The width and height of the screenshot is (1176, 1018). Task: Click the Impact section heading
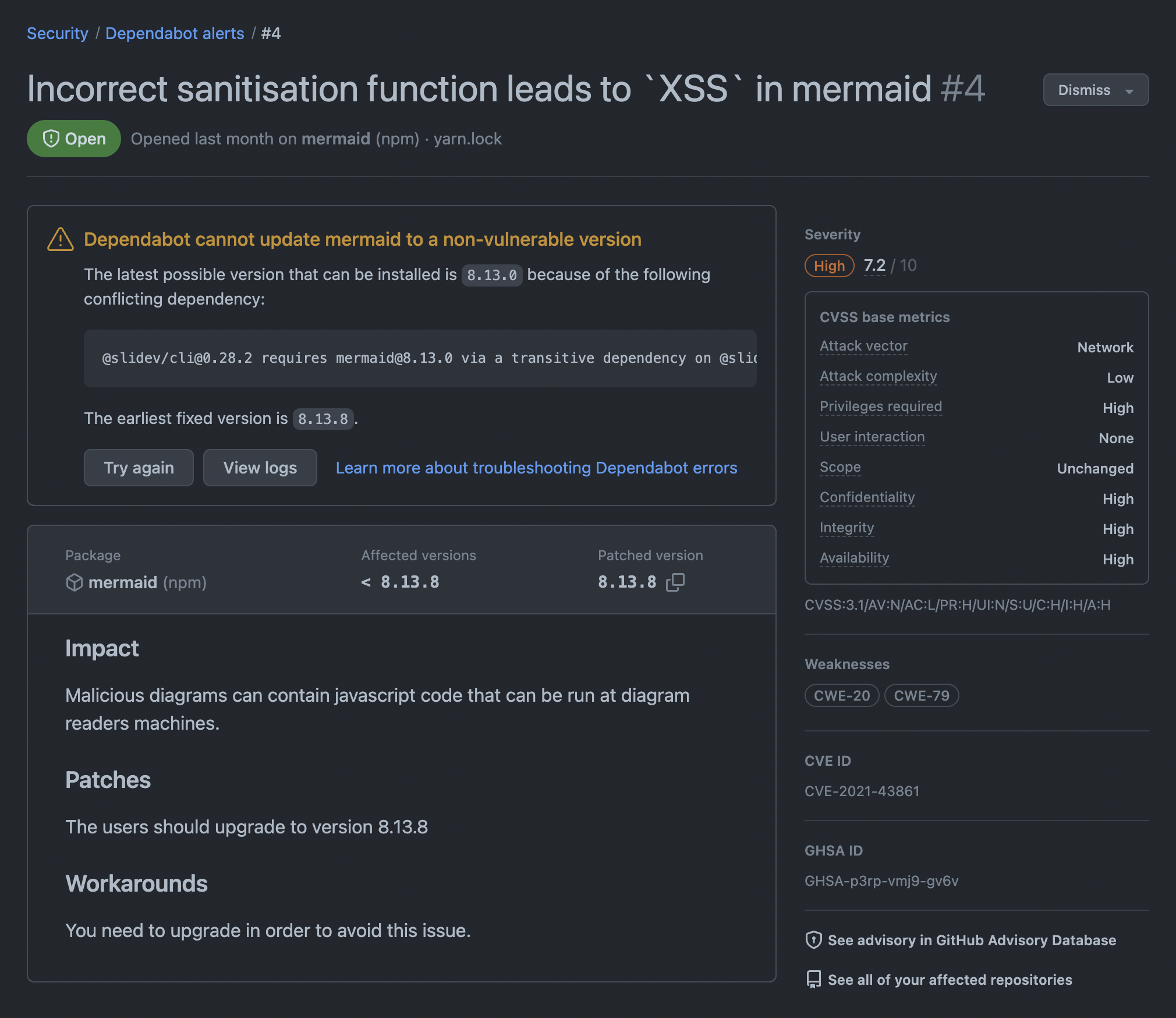pyautogui.click(x=102, y=648)
